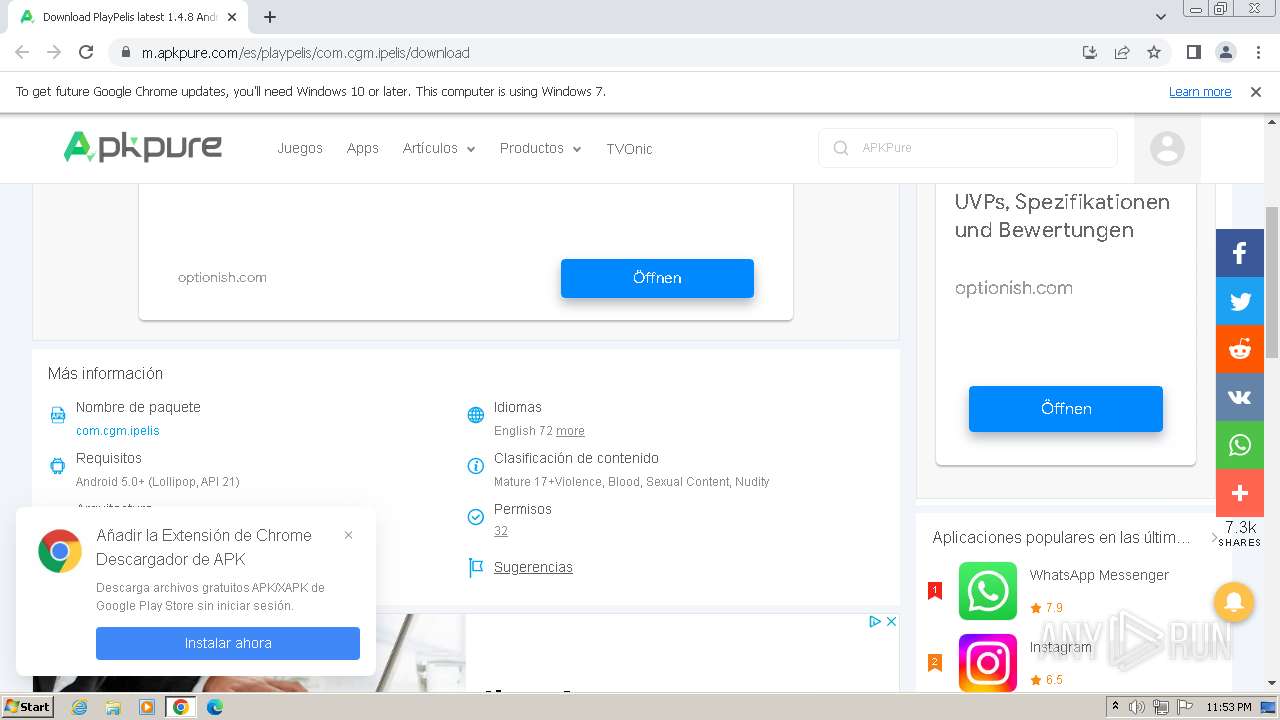
Task: Open Microsoft Edge from taskbar
Action: point(215,707)
